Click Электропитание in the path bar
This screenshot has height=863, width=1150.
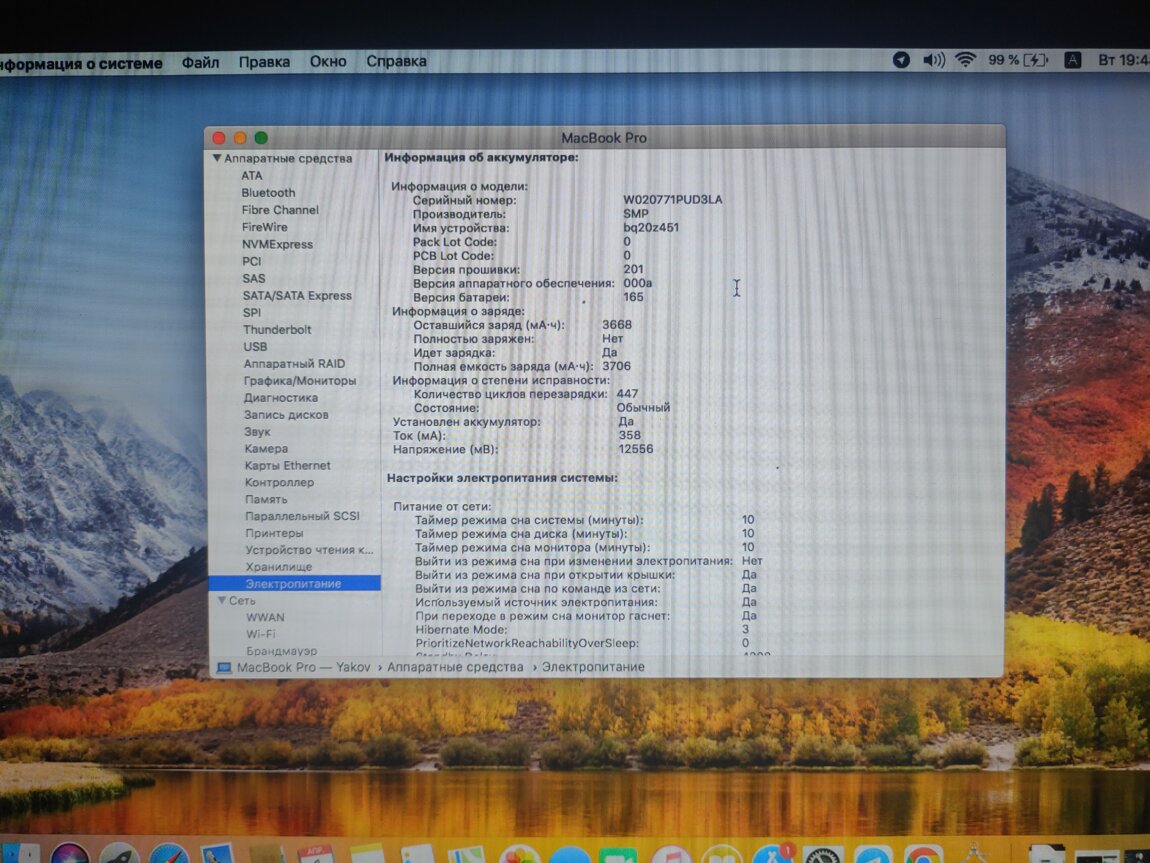[x=593, y=667]
